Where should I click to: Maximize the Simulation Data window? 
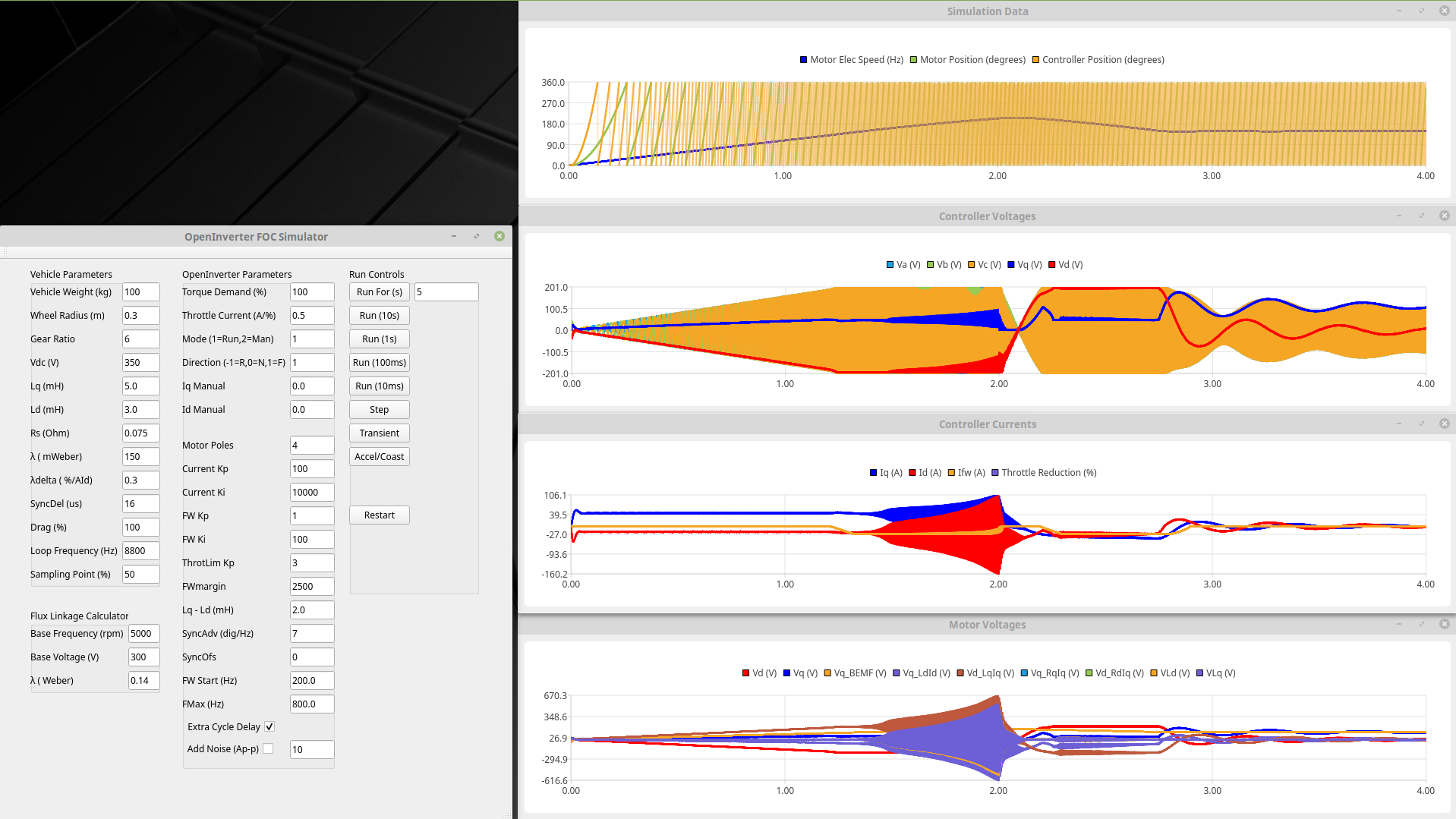pos(1422,11)
